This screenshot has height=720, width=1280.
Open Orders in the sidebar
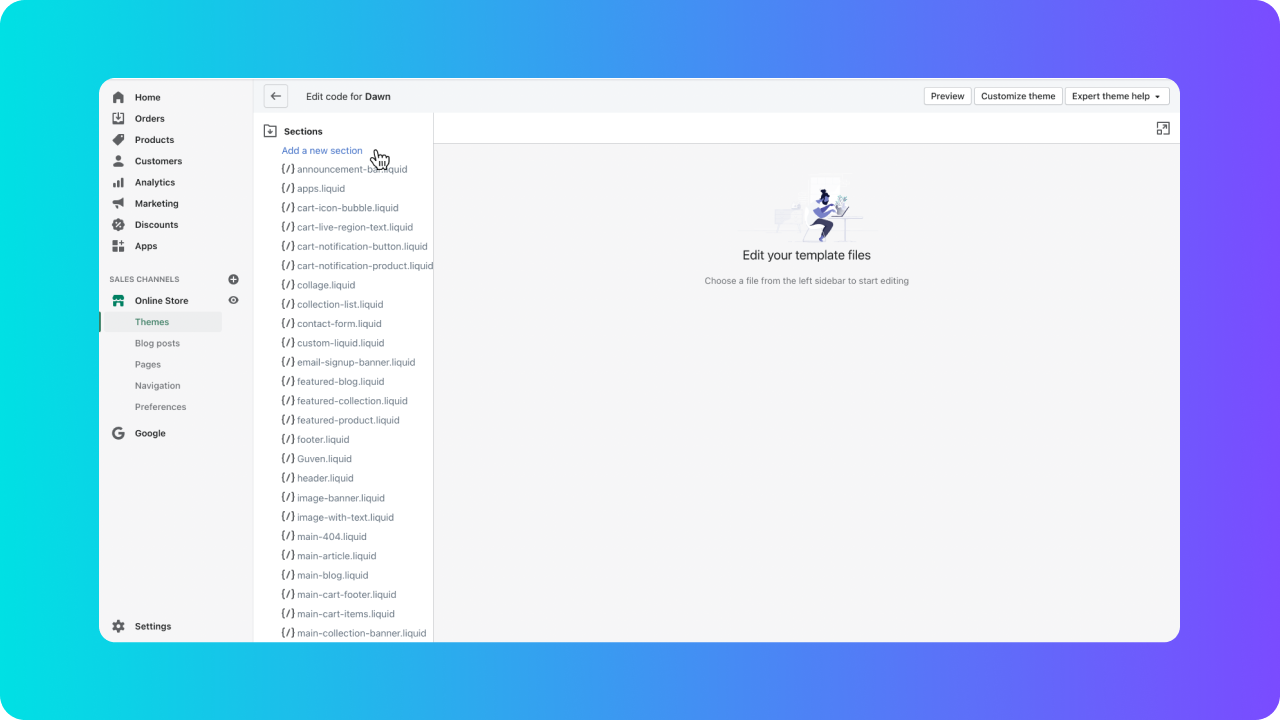[x=150, y=119]
